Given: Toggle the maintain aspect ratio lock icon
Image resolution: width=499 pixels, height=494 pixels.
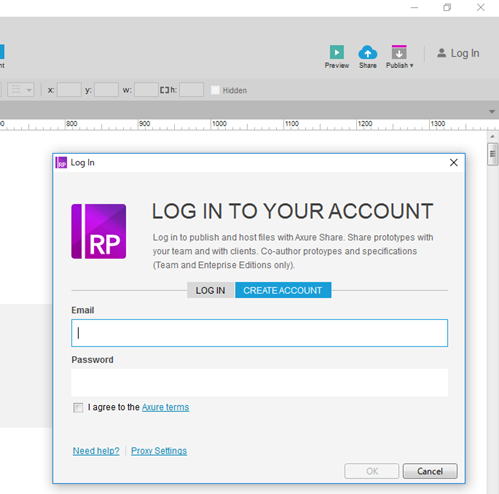Looking at the screenshot, I should (164, 90).
